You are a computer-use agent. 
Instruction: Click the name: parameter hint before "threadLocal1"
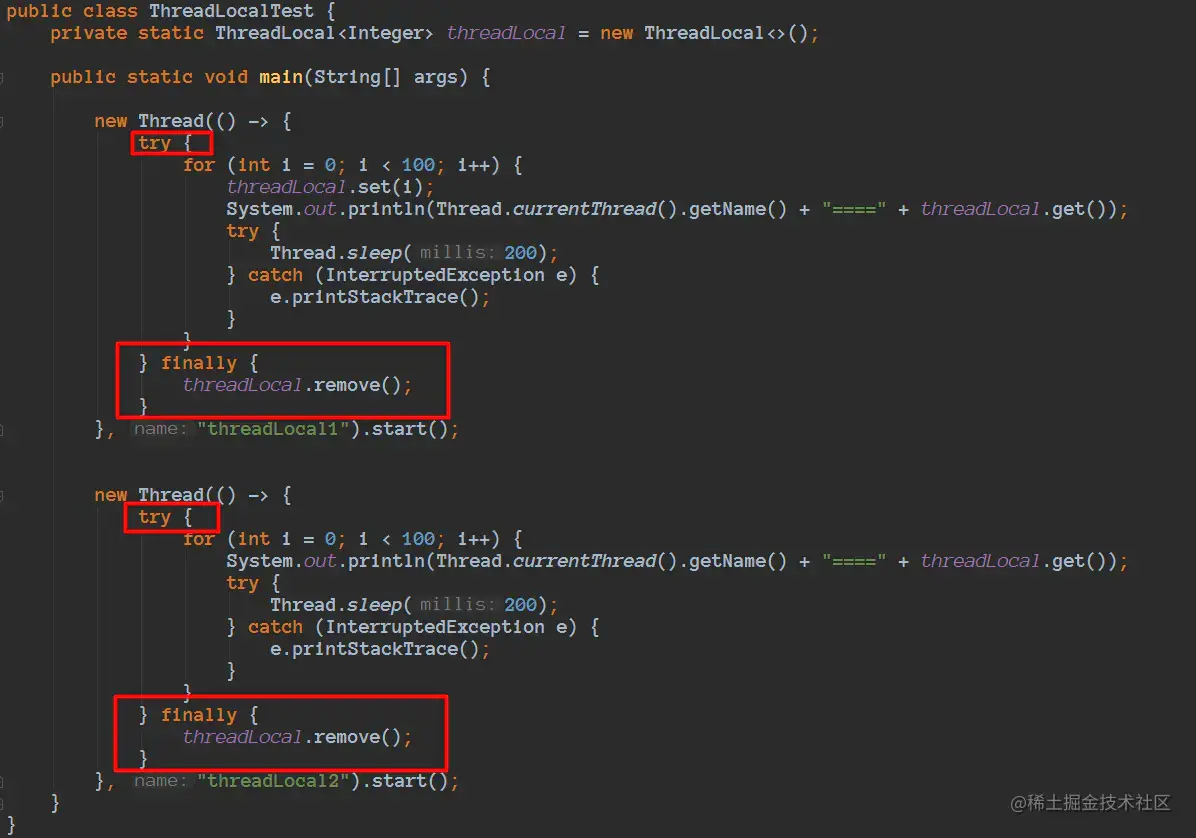(x=160, y=429)
